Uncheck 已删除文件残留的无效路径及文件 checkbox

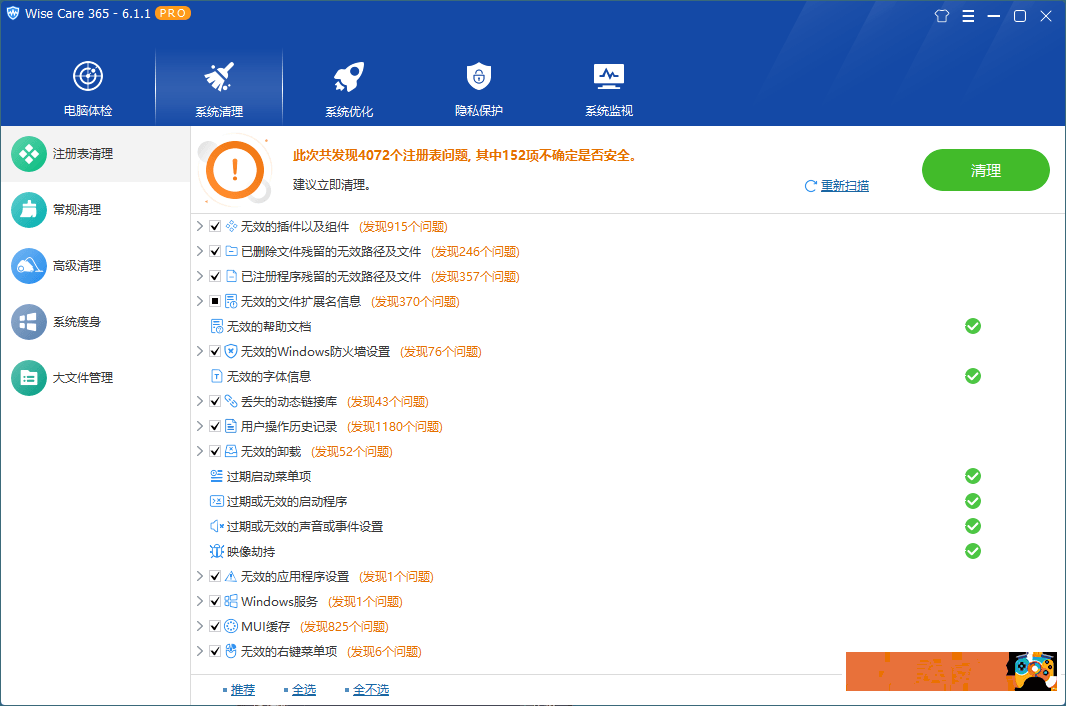(215, 252)
